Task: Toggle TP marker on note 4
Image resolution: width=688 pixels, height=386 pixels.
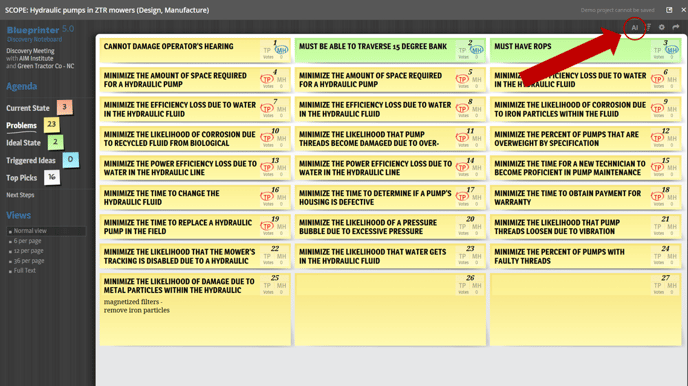Action: 267,79
